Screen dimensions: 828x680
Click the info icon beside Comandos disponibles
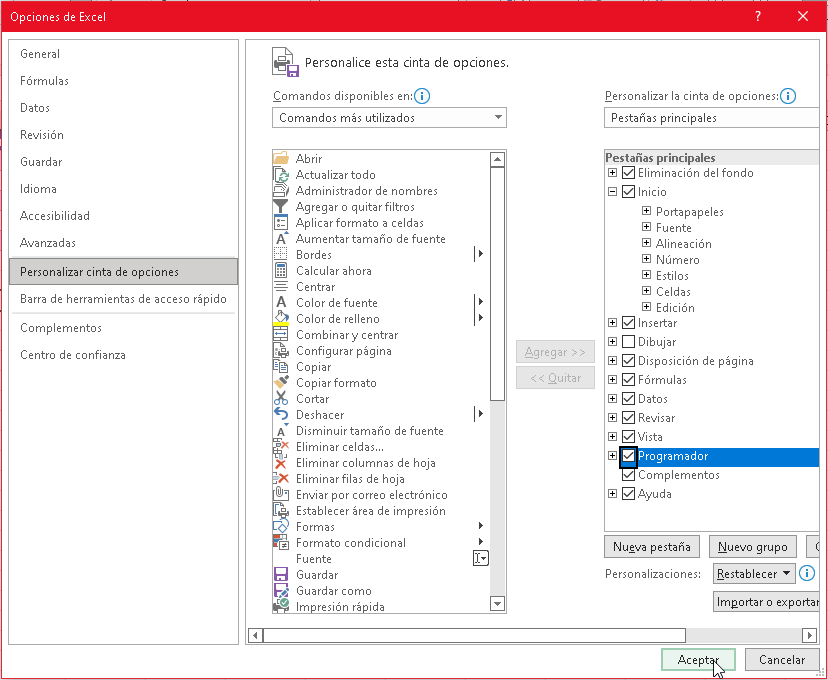[422, 96]
